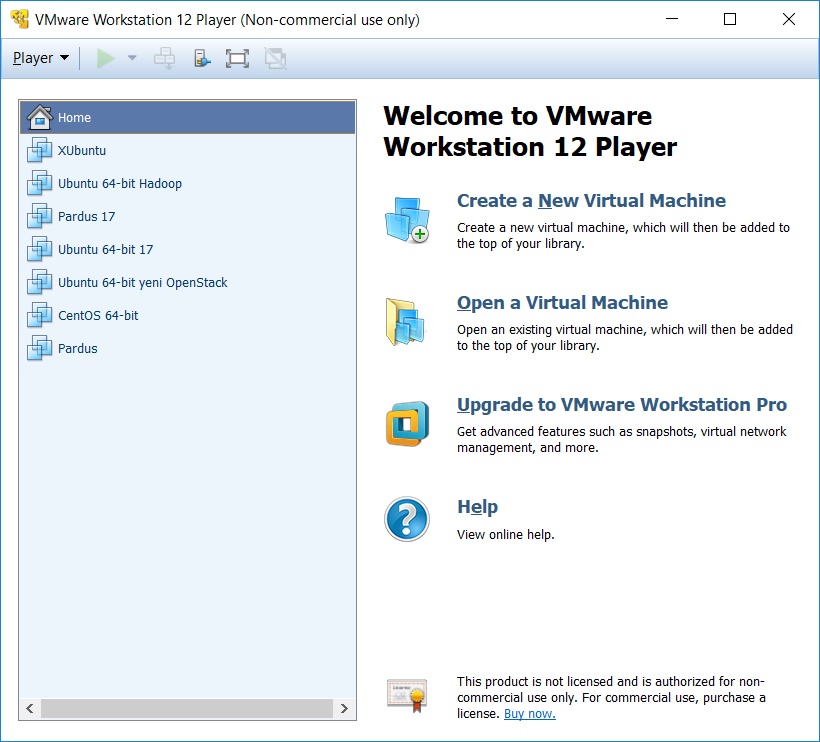Image resolution: width=820 pixels, height=742 pixels.
Task: Close the VMware Player window
Action: (789, 19)
